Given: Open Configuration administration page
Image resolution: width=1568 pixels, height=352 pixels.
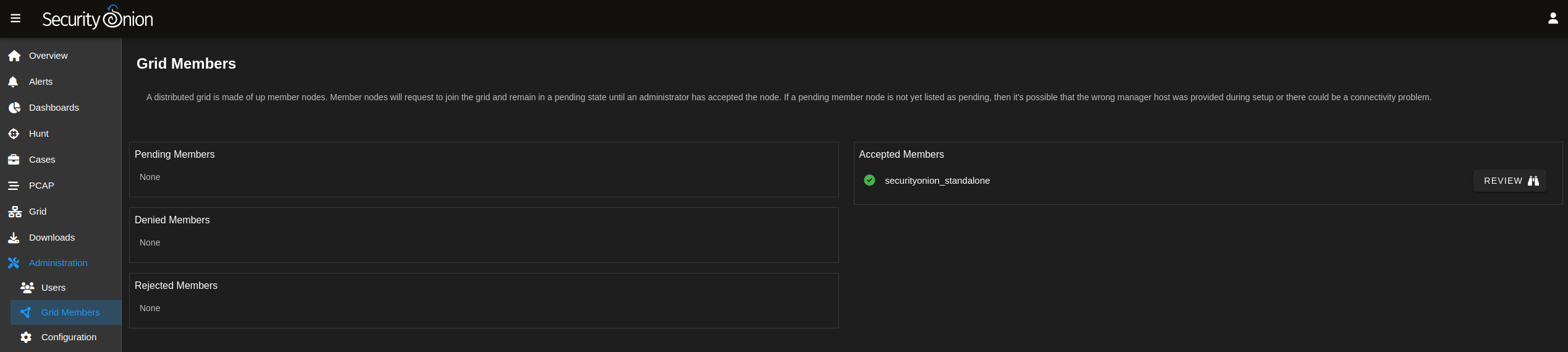Looking at the screenshot, I should pos(66,337).
